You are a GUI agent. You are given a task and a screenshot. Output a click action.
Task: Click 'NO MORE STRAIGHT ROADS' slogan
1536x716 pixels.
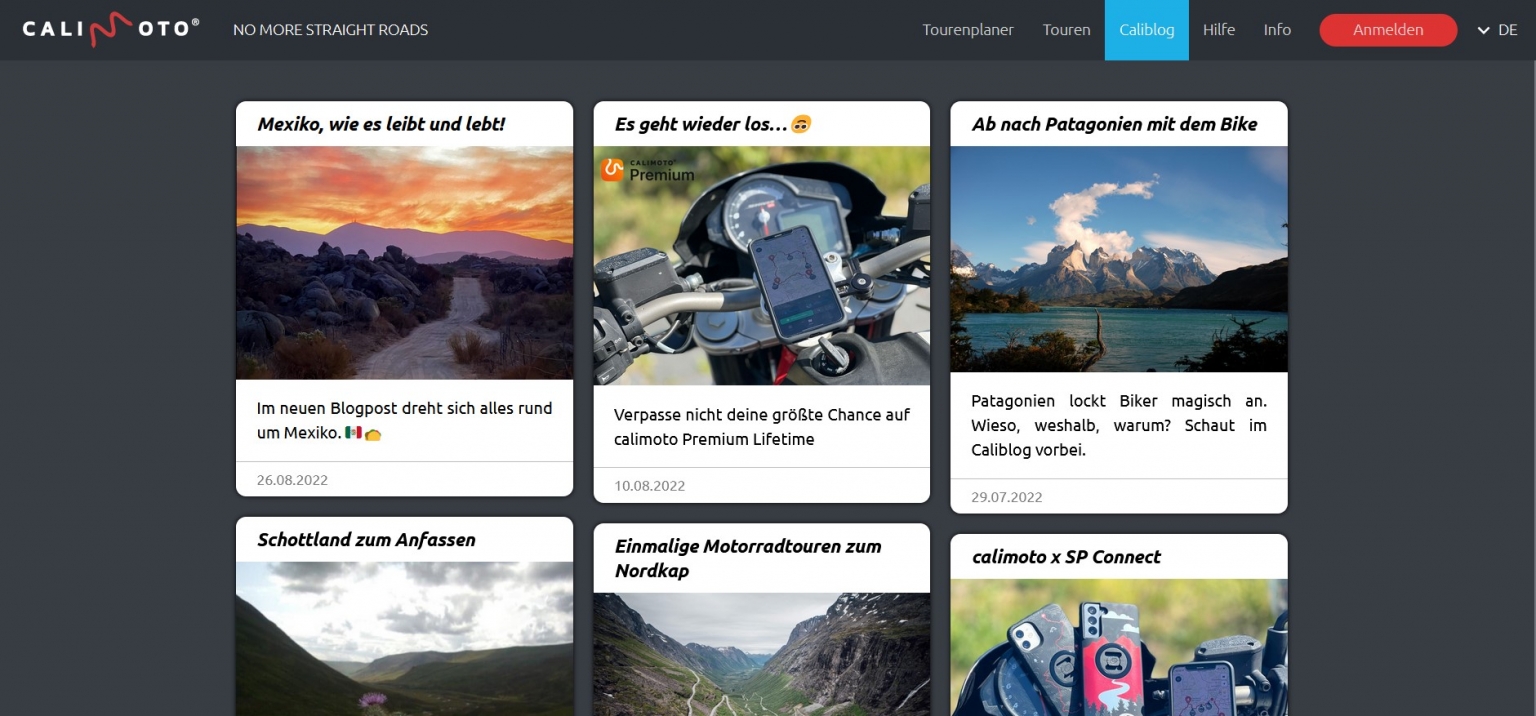[x=330, y=30]
